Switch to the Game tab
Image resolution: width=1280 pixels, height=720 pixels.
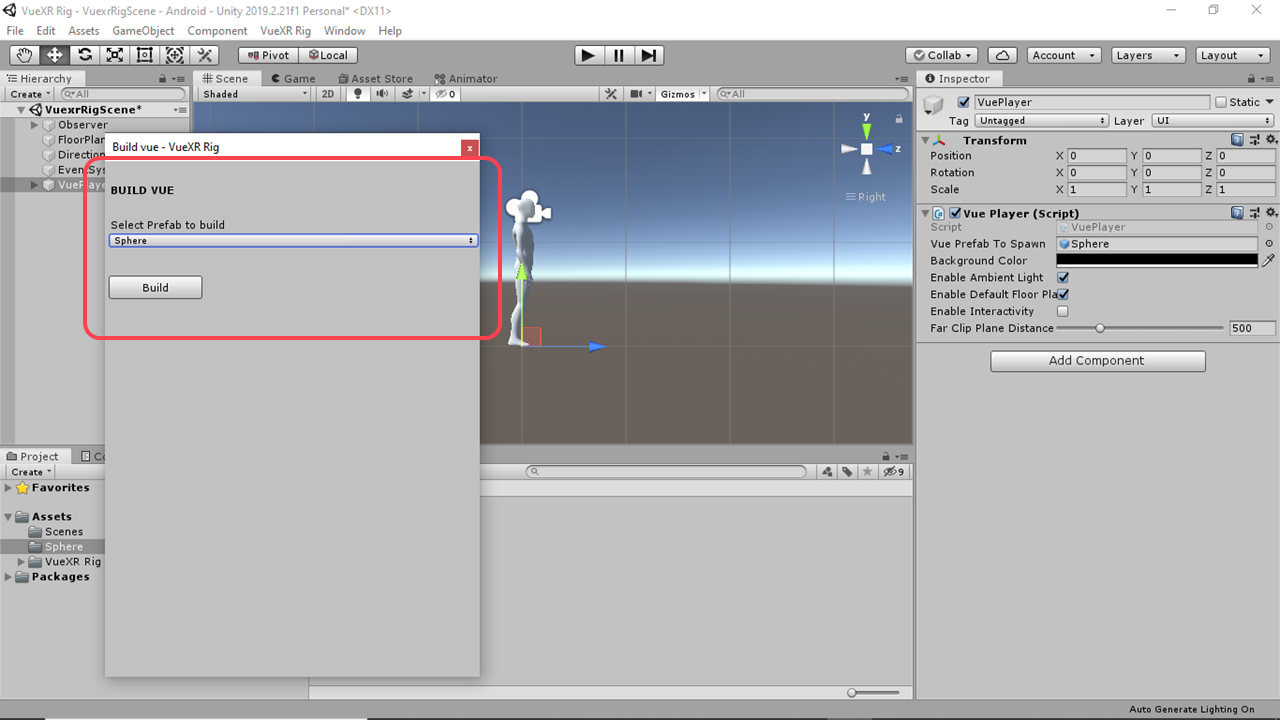(x=291, y=79)
